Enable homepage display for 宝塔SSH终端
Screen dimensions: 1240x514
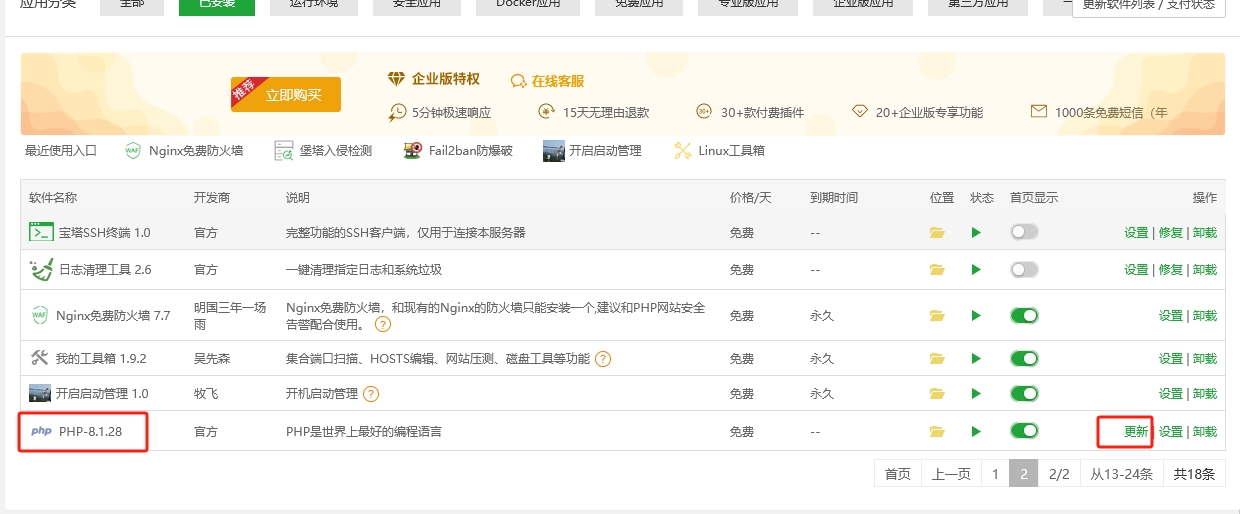click(1024, 232)
